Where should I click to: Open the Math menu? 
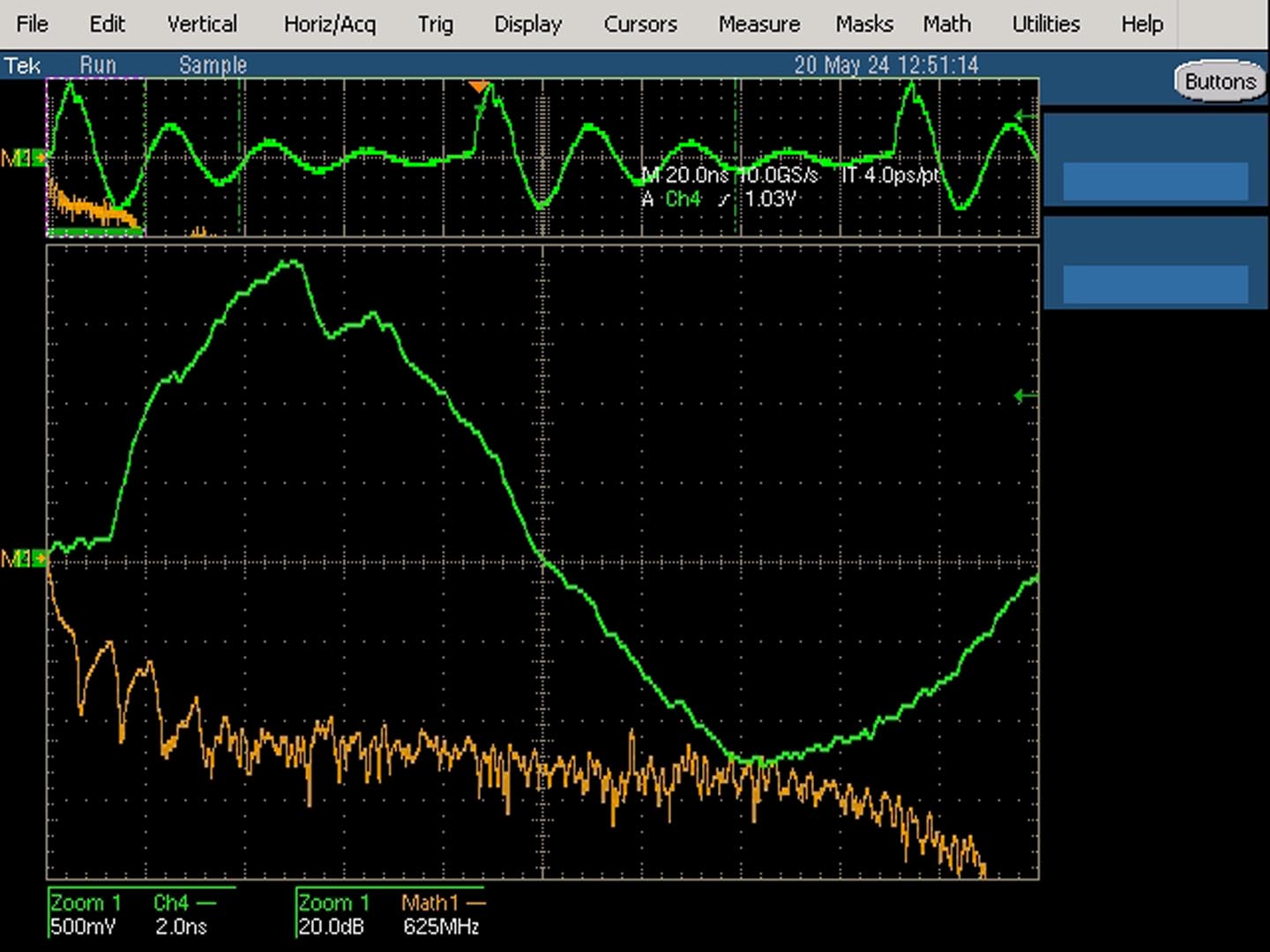click(x=946, y=24)
